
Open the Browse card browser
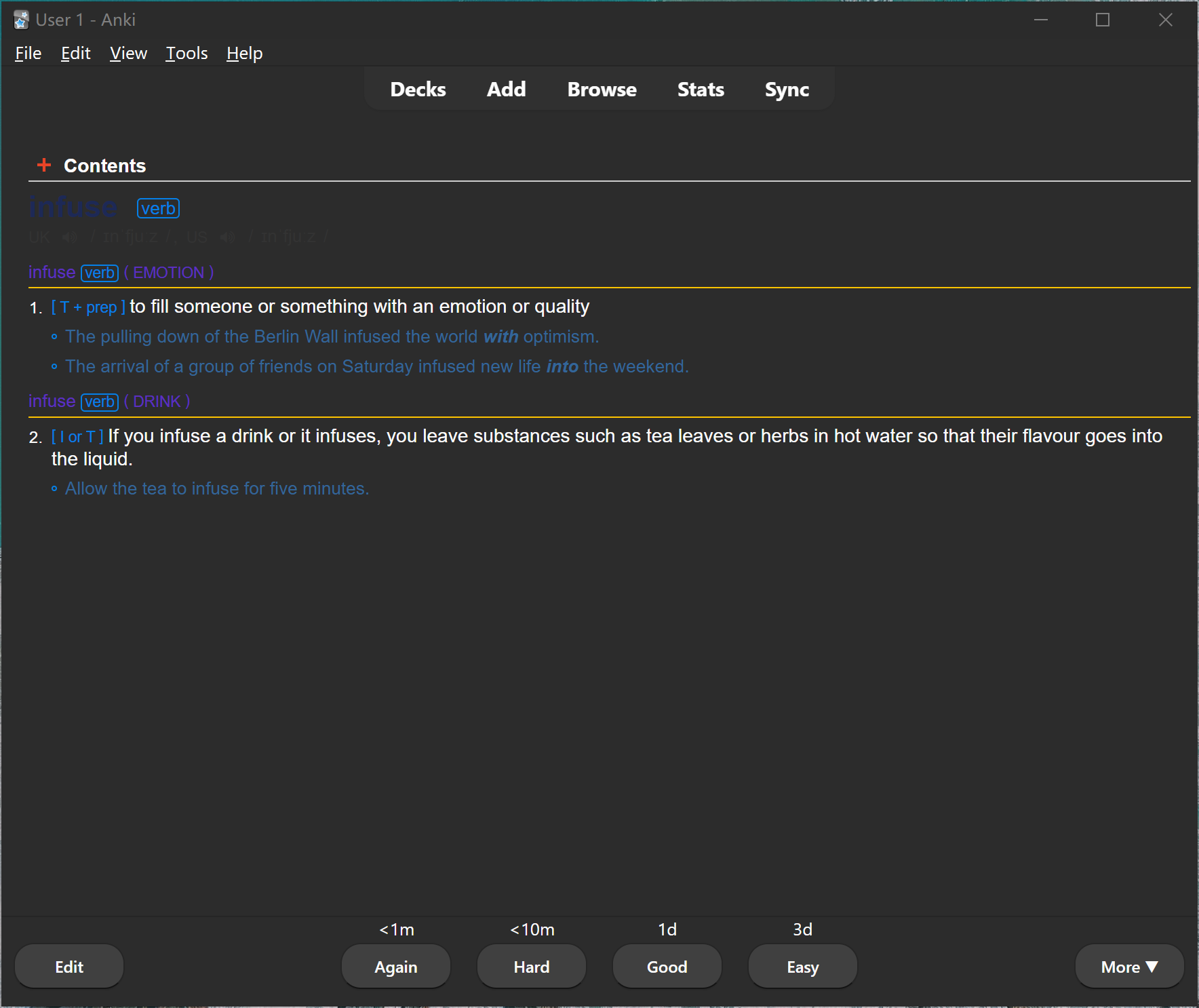[x=602, y=90]
